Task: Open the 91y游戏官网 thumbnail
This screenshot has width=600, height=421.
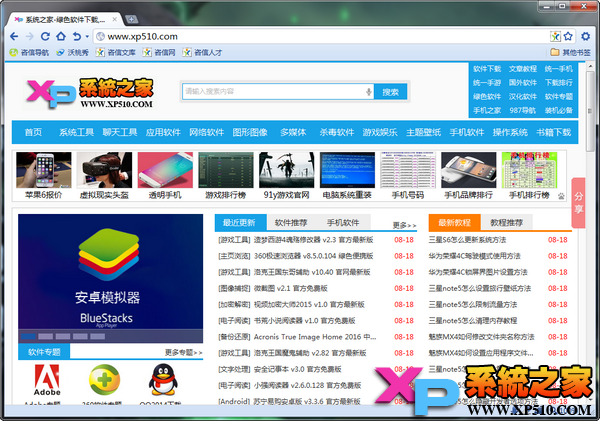Action: (x=286, y=176)
